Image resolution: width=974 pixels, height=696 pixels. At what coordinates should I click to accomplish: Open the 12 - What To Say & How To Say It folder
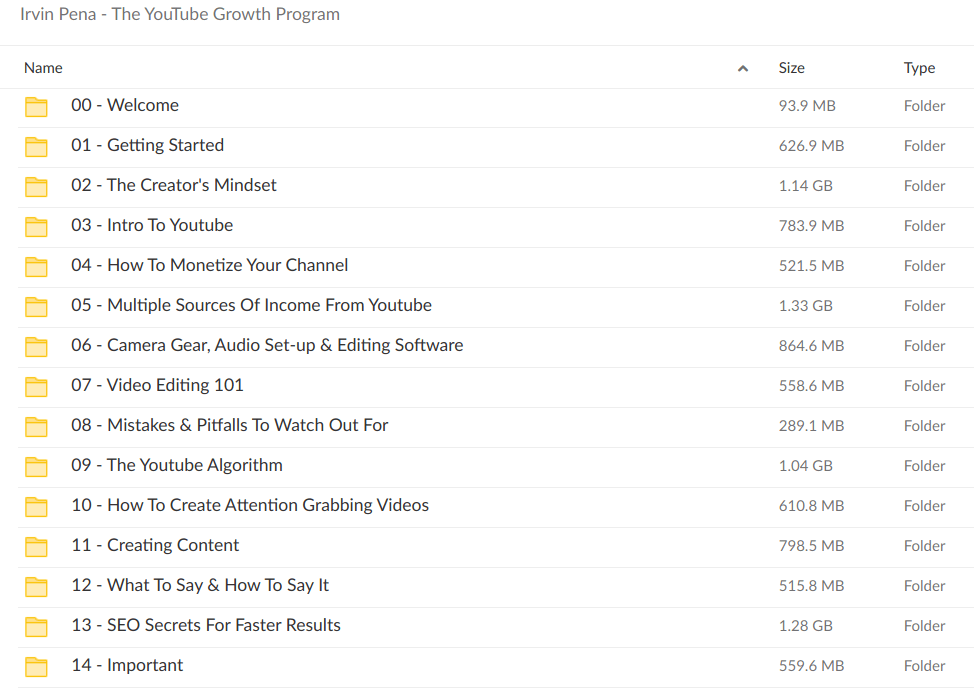pyautogui.click(x=200, y=585)
